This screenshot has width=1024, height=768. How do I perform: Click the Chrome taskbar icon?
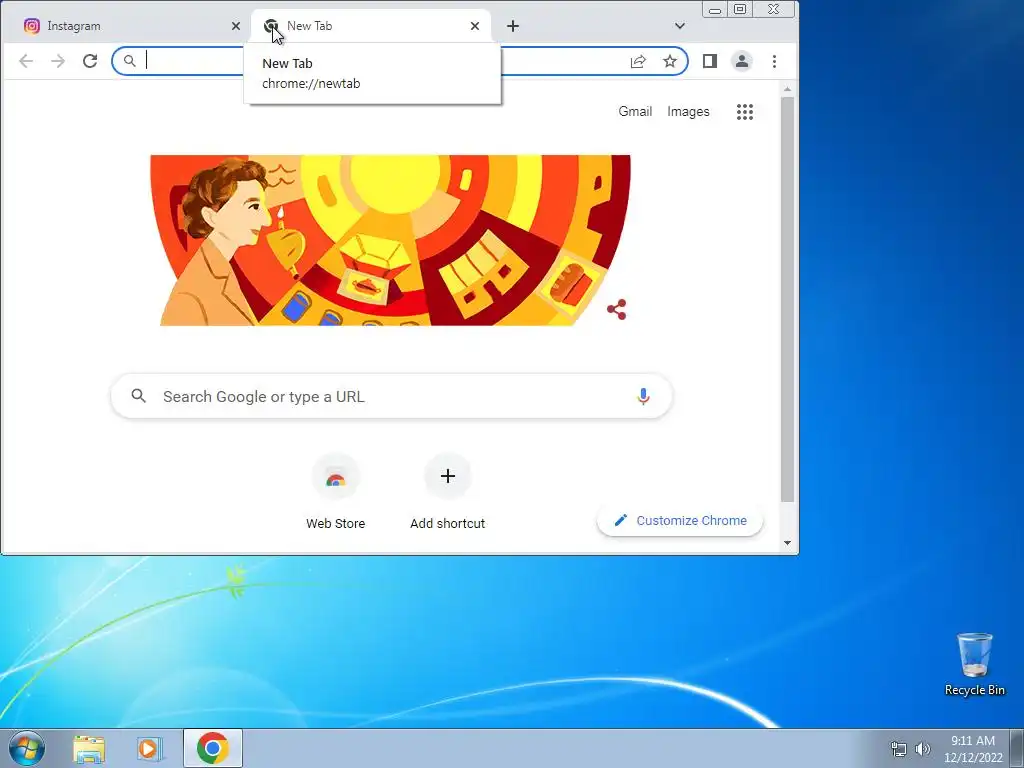tap(212, 748)
